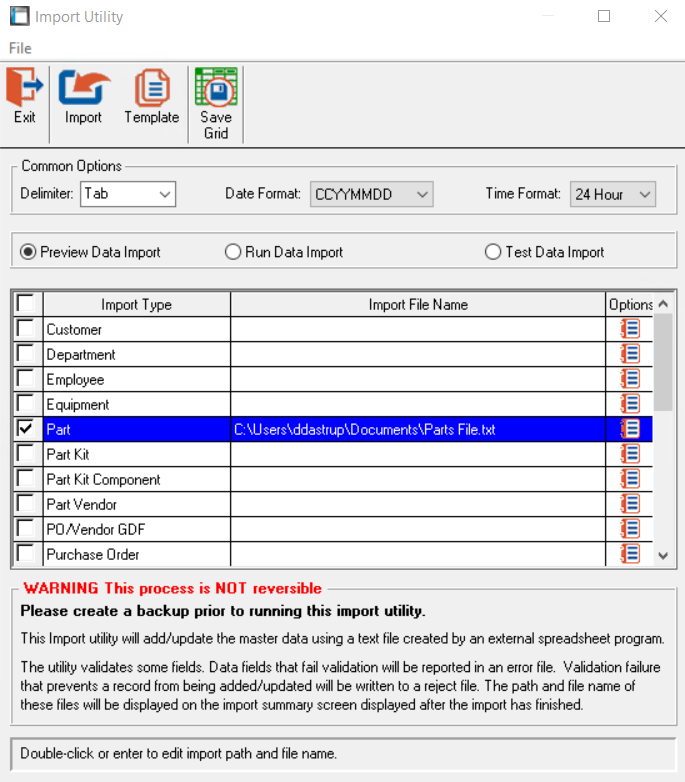
Task: Click the scroll down arrow in grid
Action: (663, 555)
